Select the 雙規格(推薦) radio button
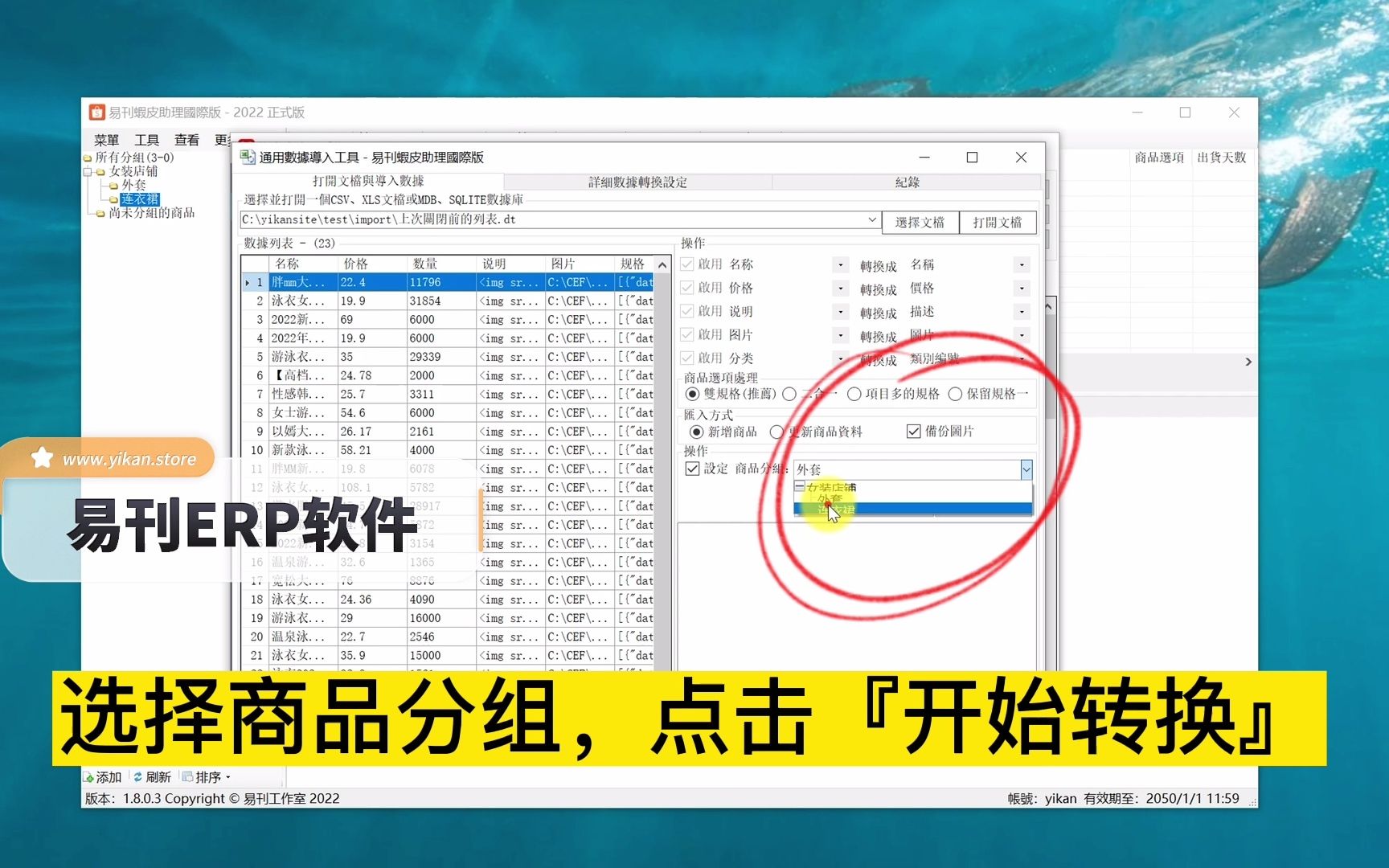Viewport: 1389px width, 868px height. coord(692,394)
